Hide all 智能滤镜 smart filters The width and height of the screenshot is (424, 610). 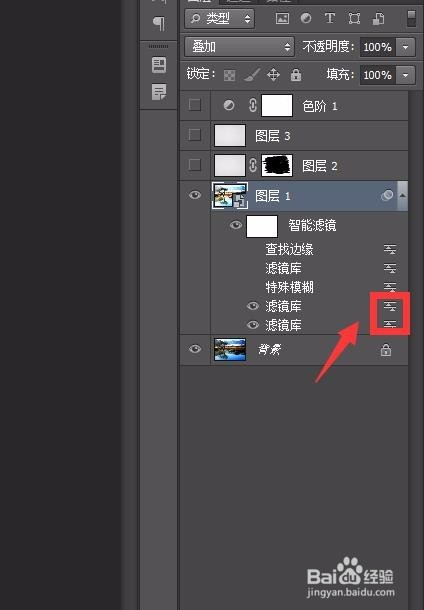(x=236, y=225)
